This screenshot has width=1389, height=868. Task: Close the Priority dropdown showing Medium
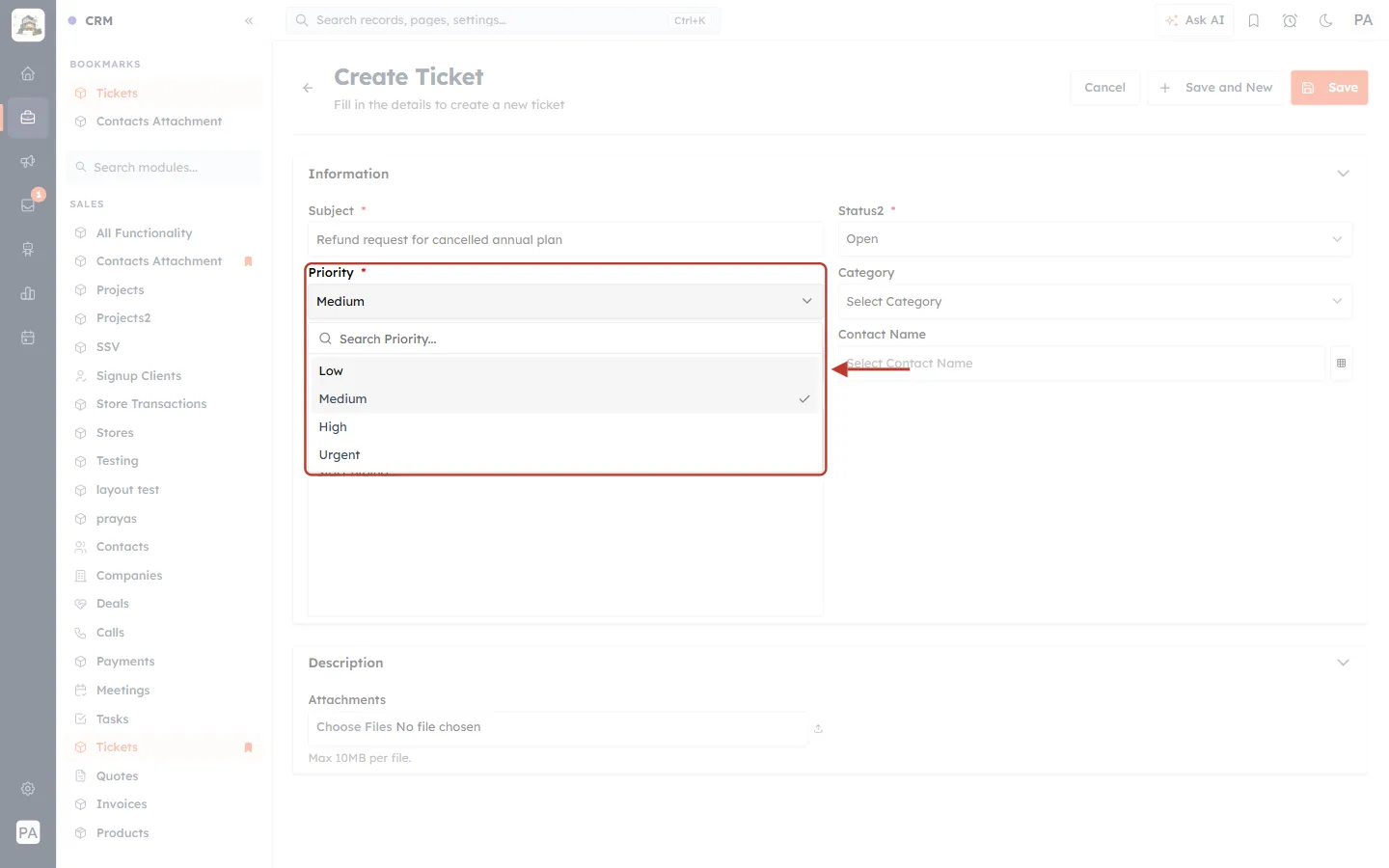(565, 302)
